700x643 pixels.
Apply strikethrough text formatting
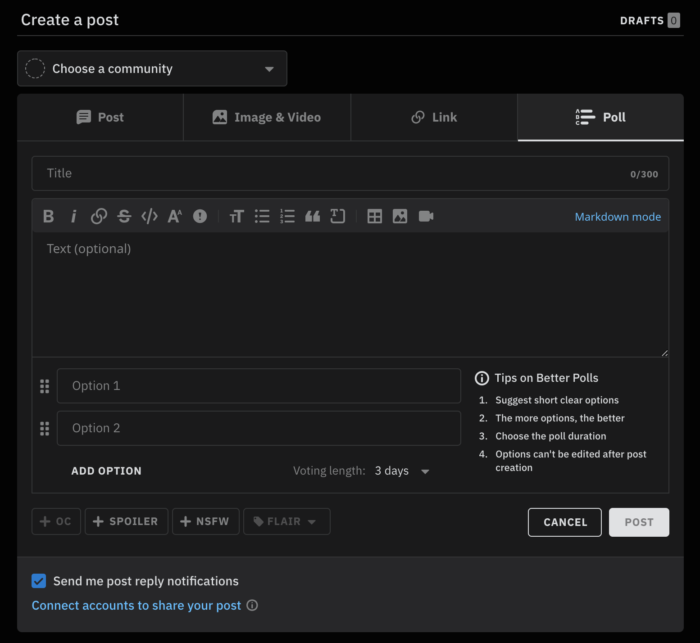(x=124, y=216)
